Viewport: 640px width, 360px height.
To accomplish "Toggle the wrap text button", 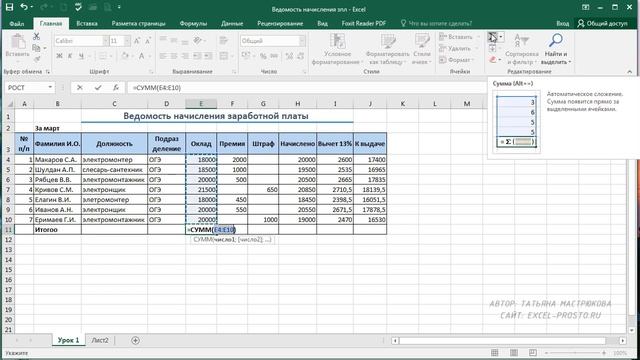I will 223,40.
